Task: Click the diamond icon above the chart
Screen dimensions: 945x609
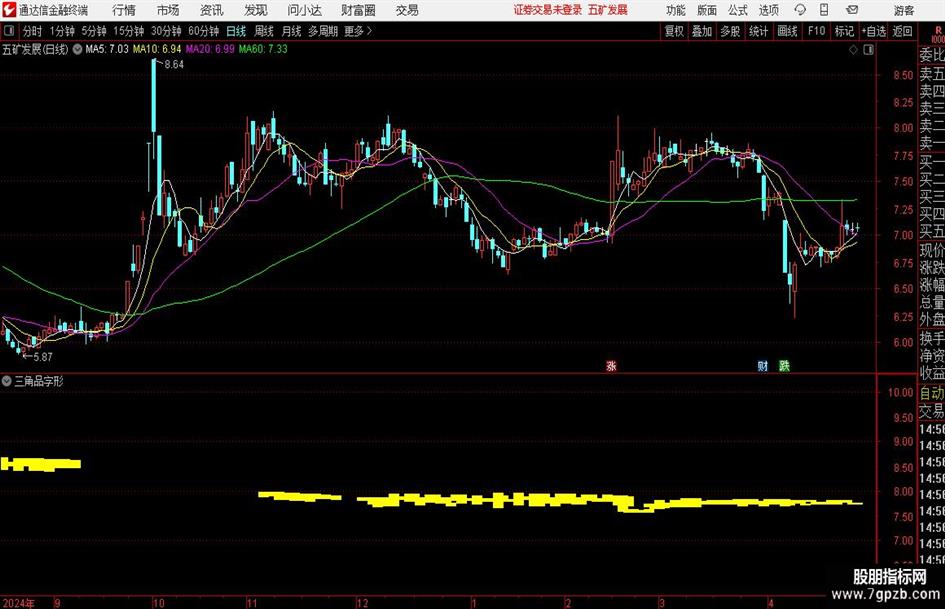Action: tap(853, 50)
